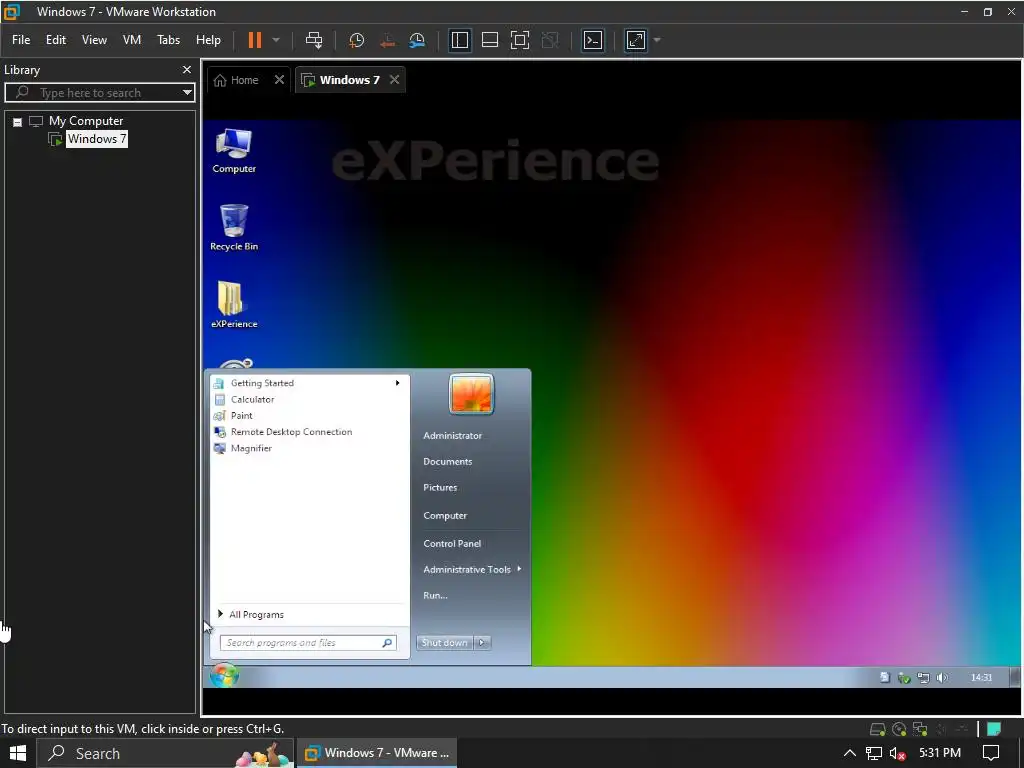Open the Shut down options arrow
1024x768 pixels.
click(x=482, y=643)
